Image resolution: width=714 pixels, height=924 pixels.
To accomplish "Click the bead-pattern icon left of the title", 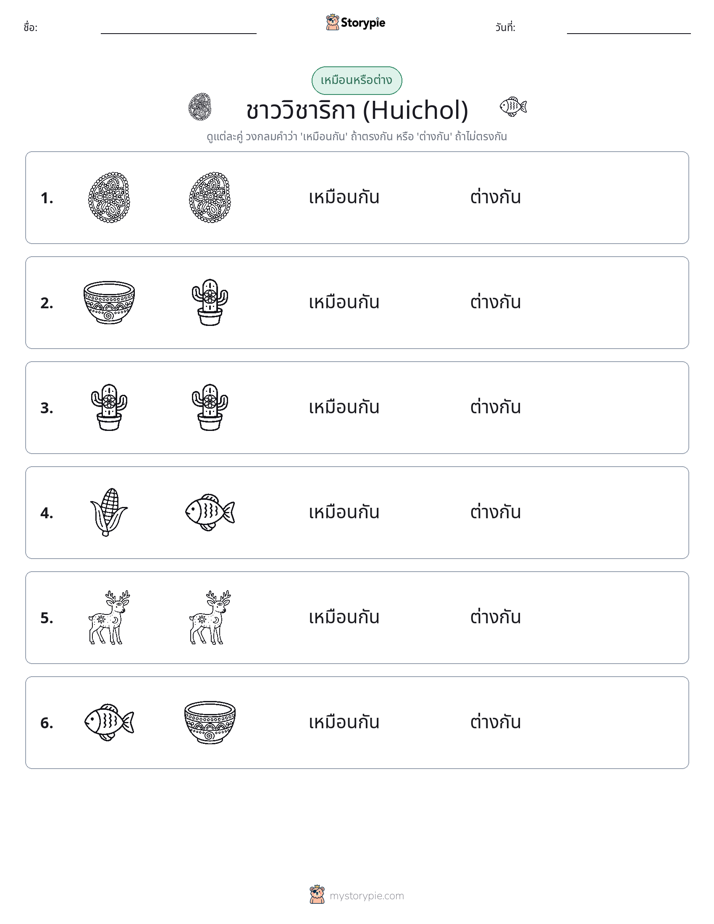I will [x=200, y=107].
